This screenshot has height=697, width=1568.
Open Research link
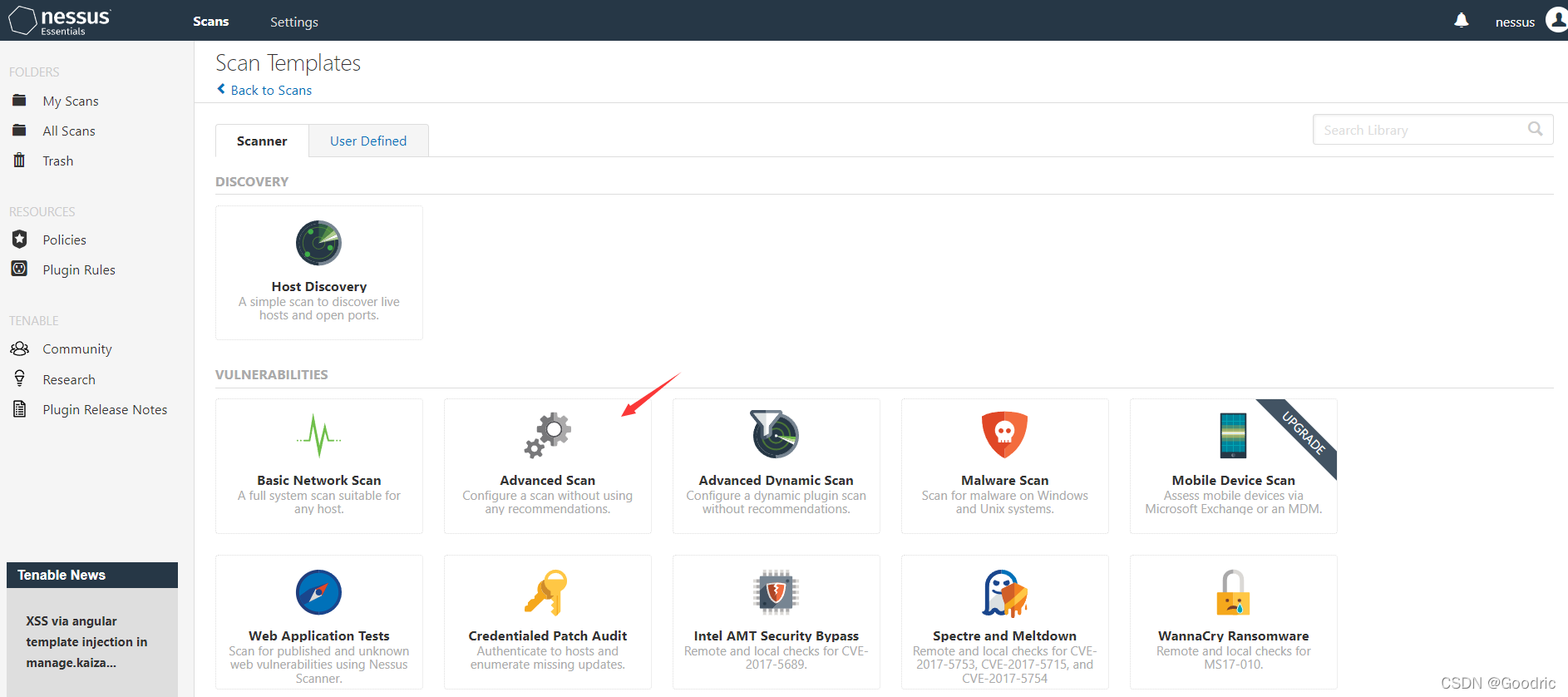[69, 379]
